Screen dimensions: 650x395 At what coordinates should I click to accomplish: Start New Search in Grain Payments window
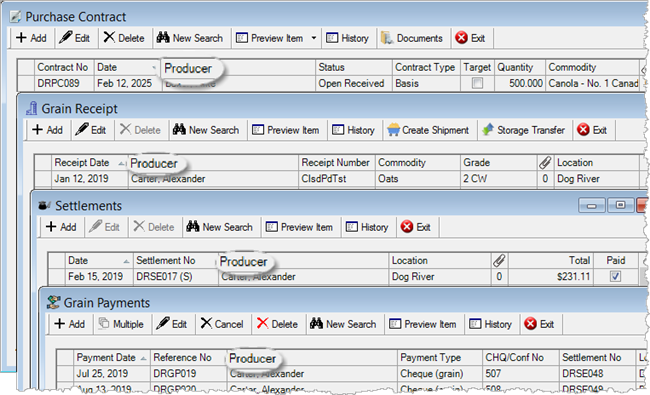343,324
